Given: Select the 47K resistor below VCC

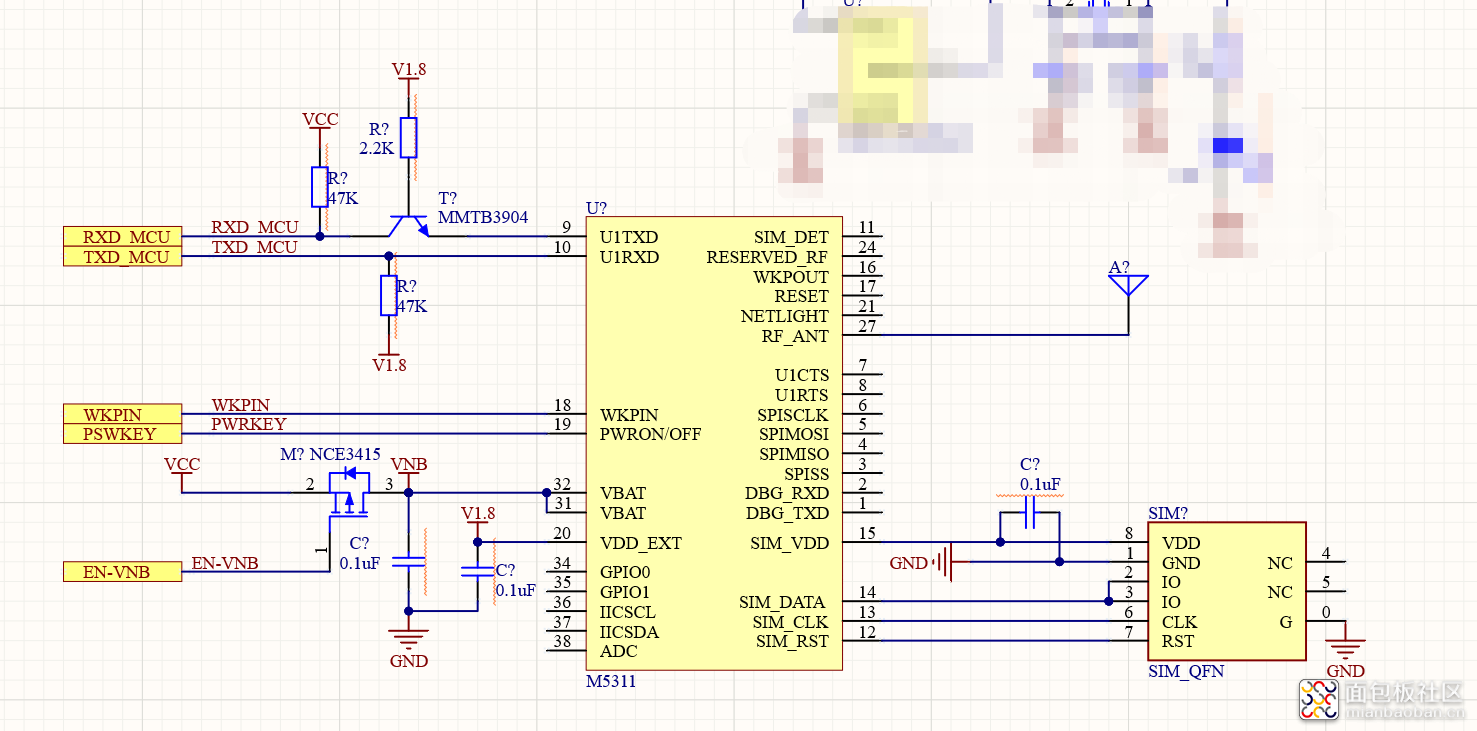Looking at the screenshot, I should pos(320,186).
